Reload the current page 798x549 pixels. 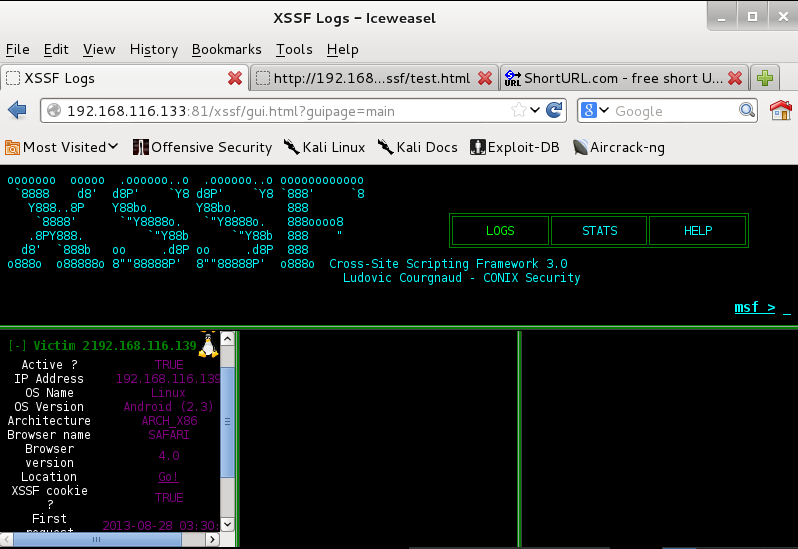pos(554,110)
